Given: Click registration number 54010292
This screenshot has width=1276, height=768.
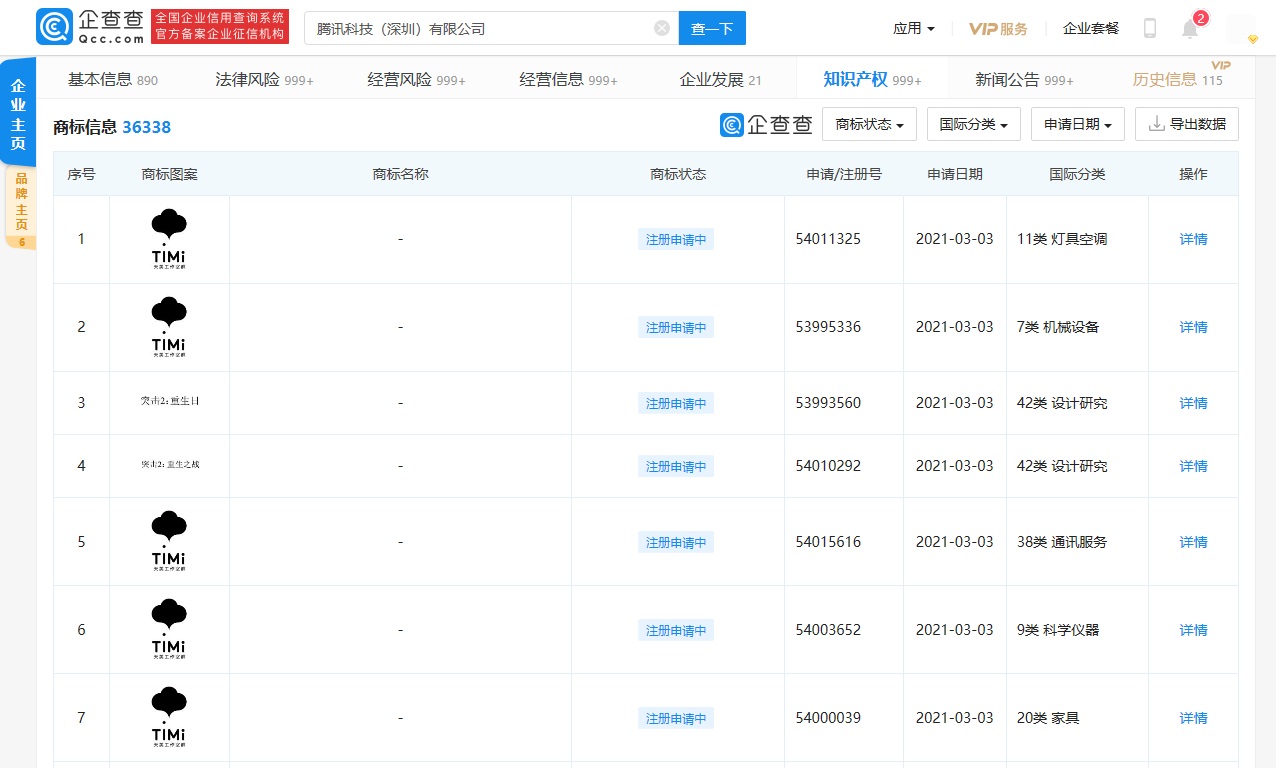Looking at the screenshot, I should click(x=828, y=466).
